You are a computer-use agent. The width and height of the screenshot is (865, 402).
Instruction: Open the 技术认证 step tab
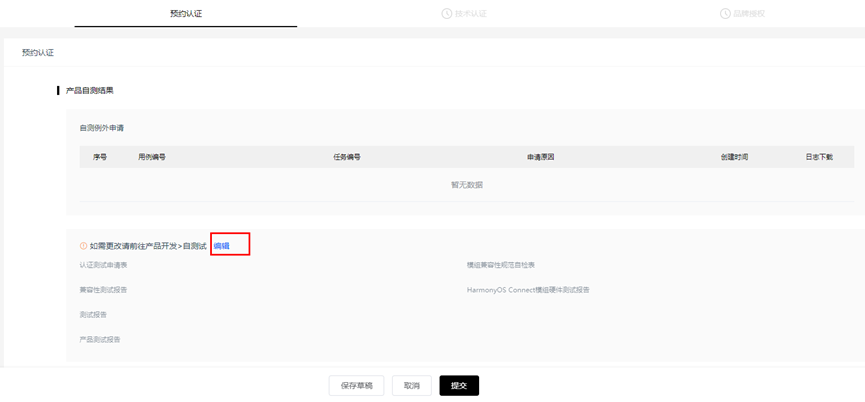(x=464, y=14)
